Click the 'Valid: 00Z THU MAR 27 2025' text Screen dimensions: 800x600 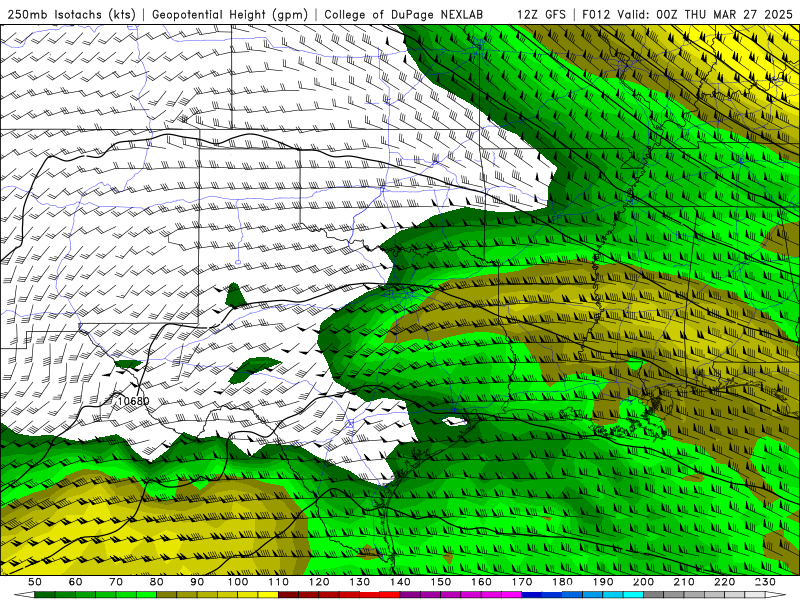(x=705, y=14)
